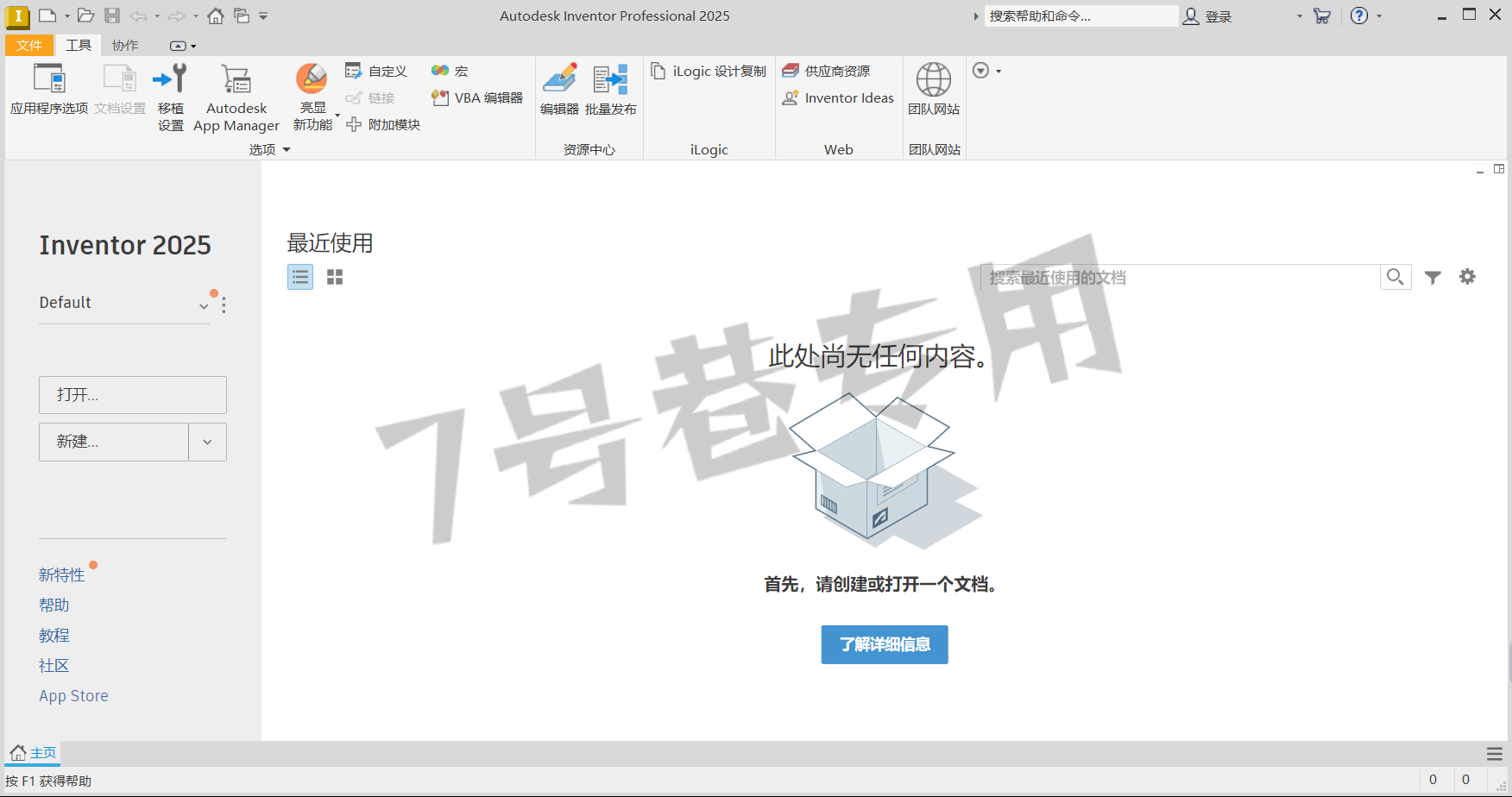Image resolution: width=1512 pixels, height=797 pixels.
Task: Click window arrangement icon at top right of home panel
Action: coord(1499,169)
